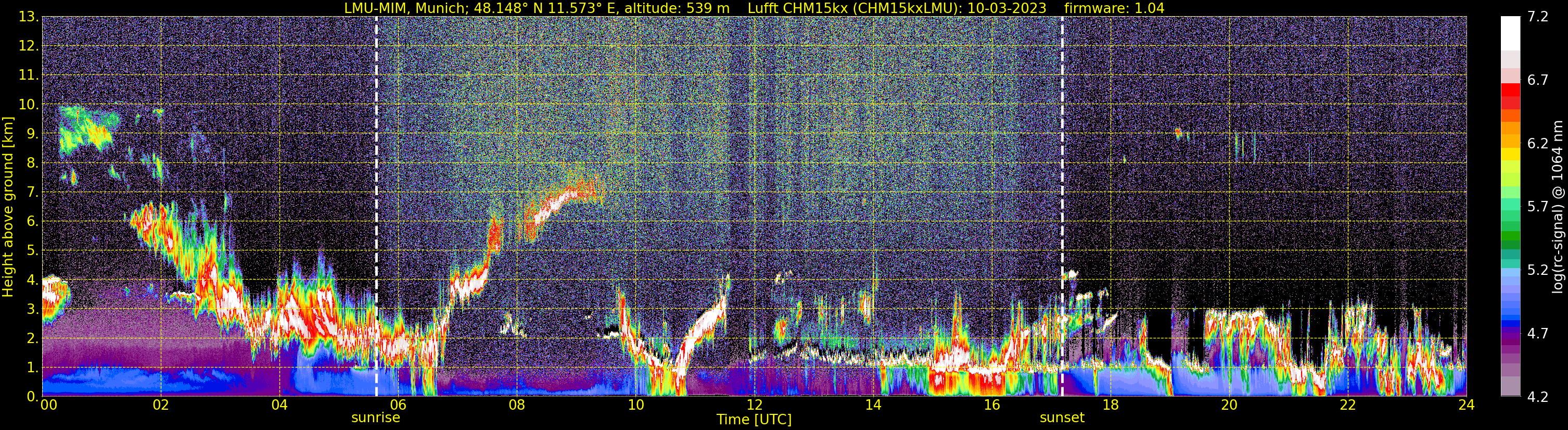
Task: Click the x-axis tick label '04'
Action: [x=279, y=405]
